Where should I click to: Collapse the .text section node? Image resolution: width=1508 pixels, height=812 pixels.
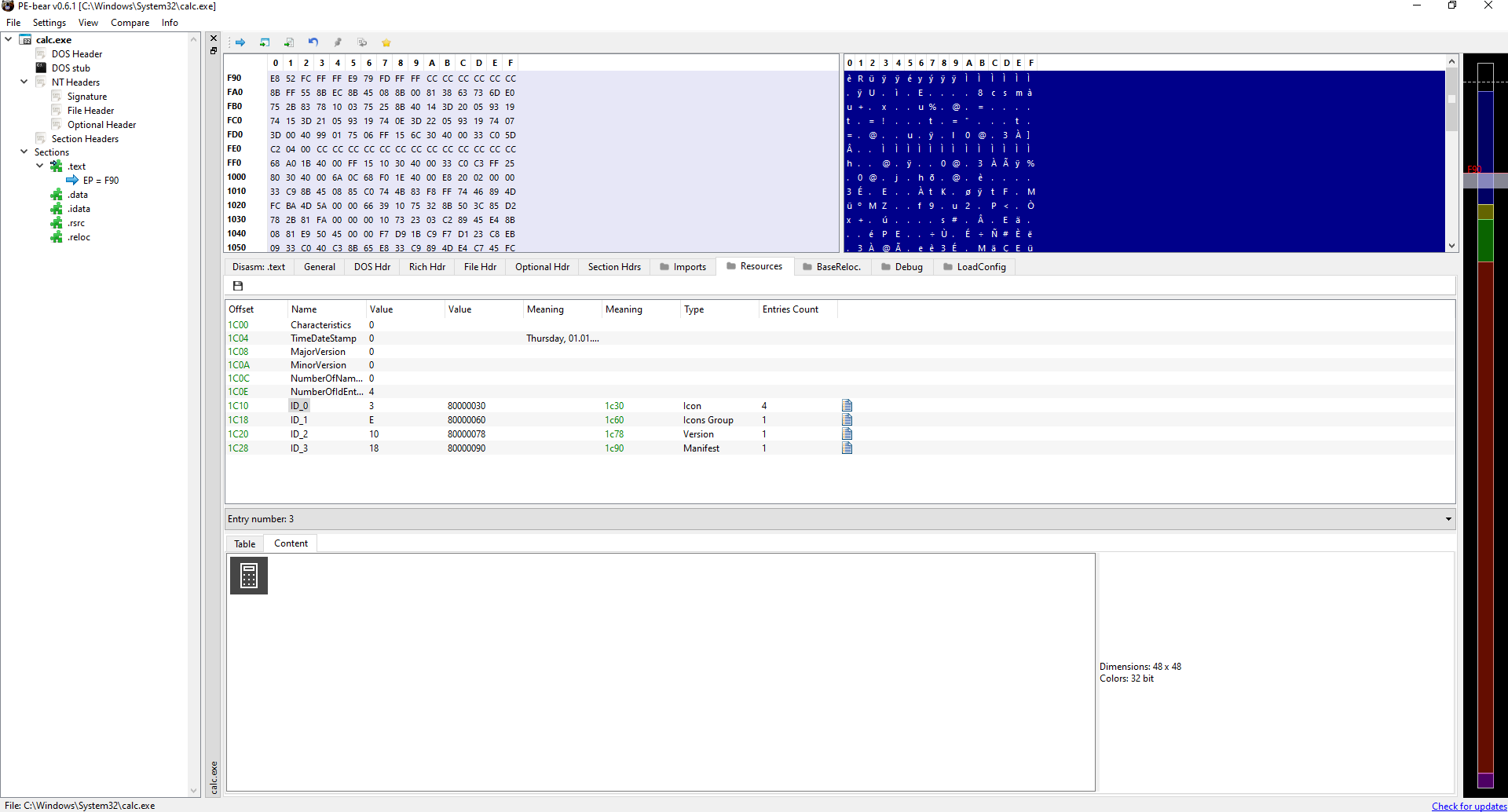(40, 166)
